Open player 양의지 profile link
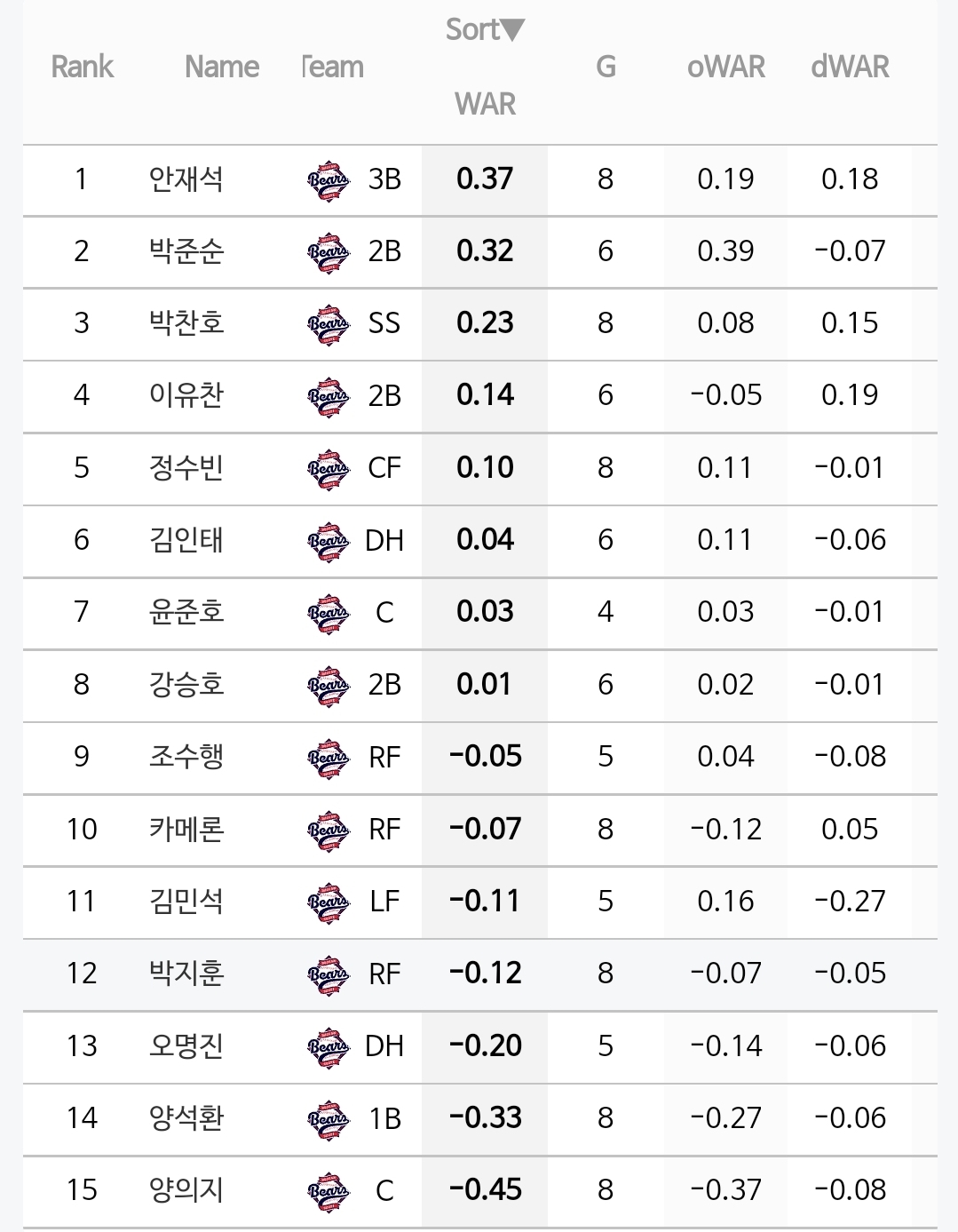The height and width of the screenshot is (1232, 958). coord(186,1190)
